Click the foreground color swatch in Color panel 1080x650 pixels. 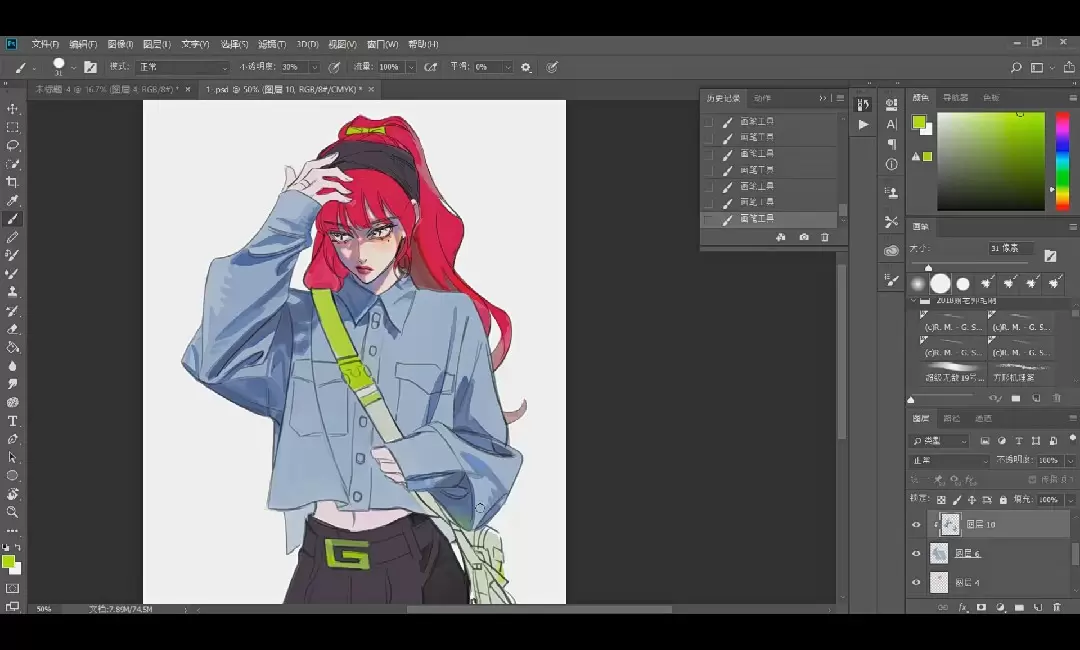[918, 123]
